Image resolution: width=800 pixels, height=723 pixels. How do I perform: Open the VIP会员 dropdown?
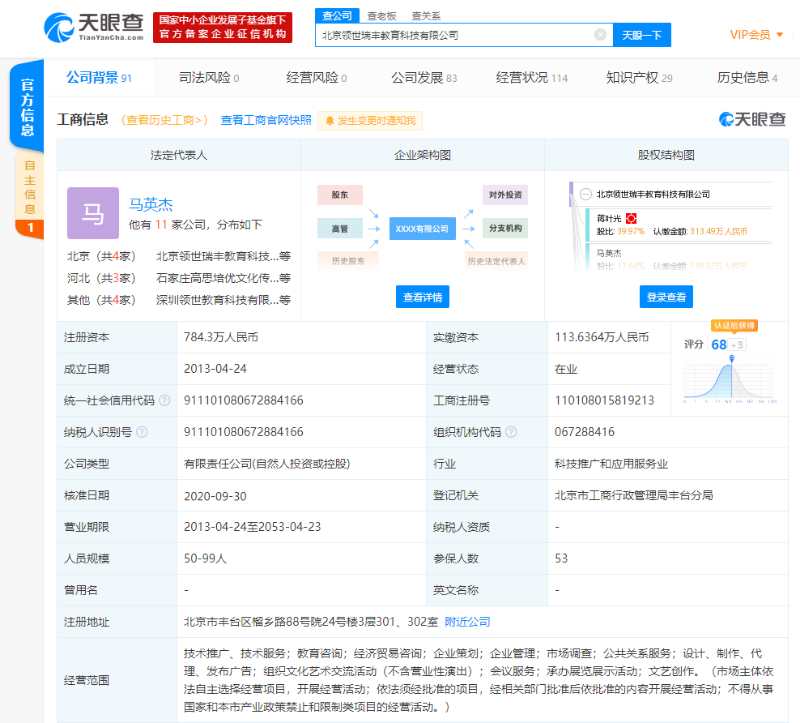[756, 35]
